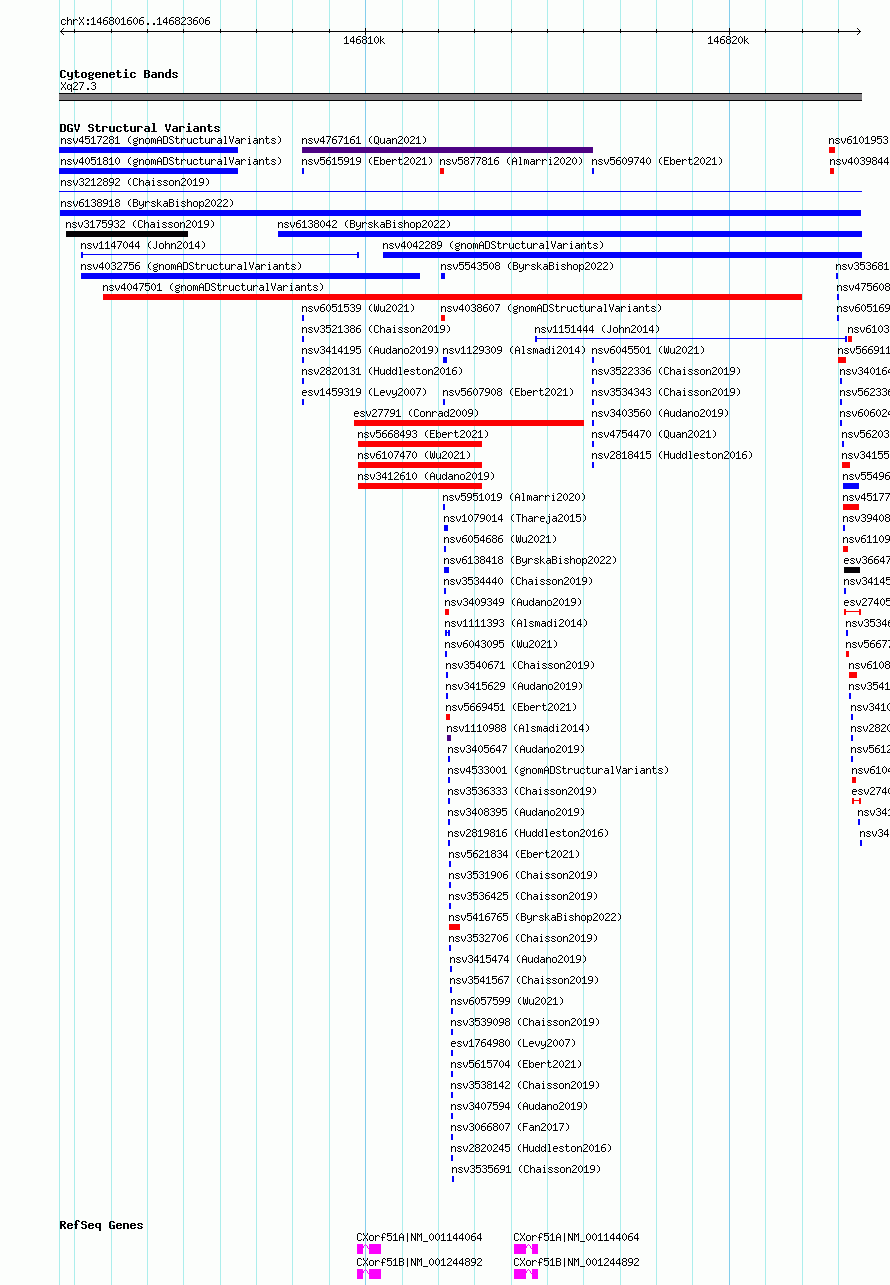
Task: Click nsv5543508 (ByrskaBishop2022) label
Action: tap(528, 266)
